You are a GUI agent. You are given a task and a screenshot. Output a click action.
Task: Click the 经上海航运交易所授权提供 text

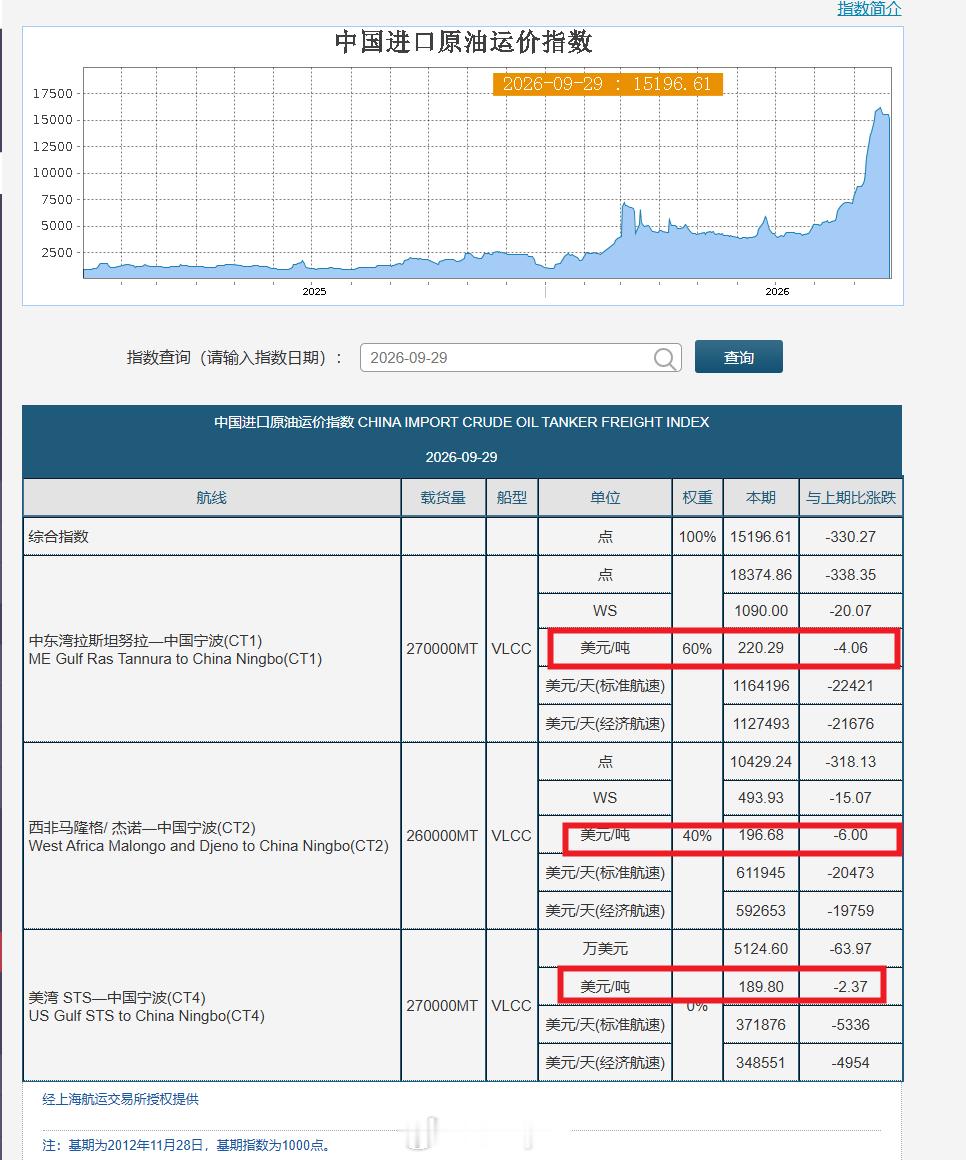(121, 1099)
